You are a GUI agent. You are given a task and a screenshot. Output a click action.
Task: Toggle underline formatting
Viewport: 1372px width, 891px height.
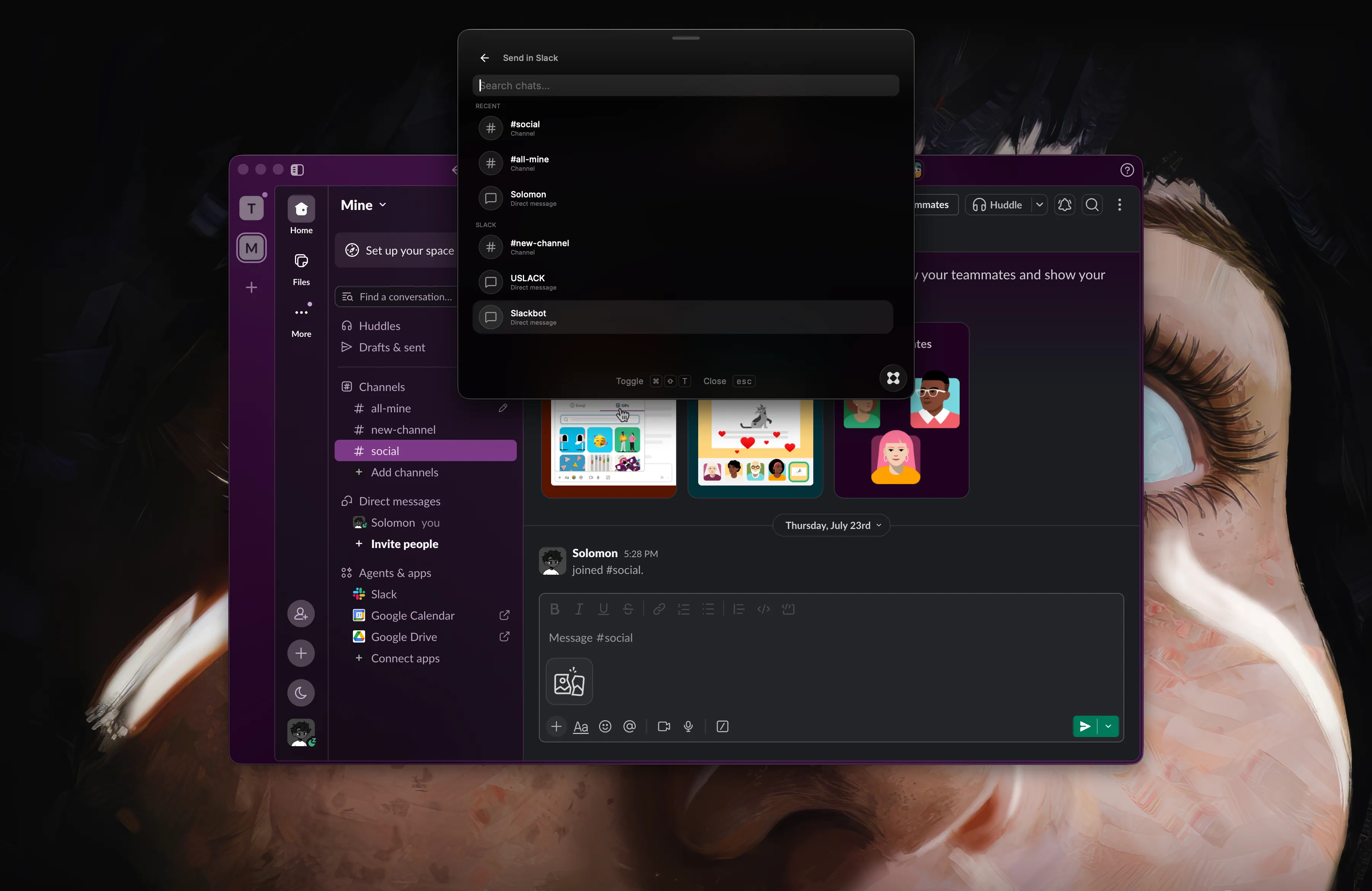pos(604,609)
